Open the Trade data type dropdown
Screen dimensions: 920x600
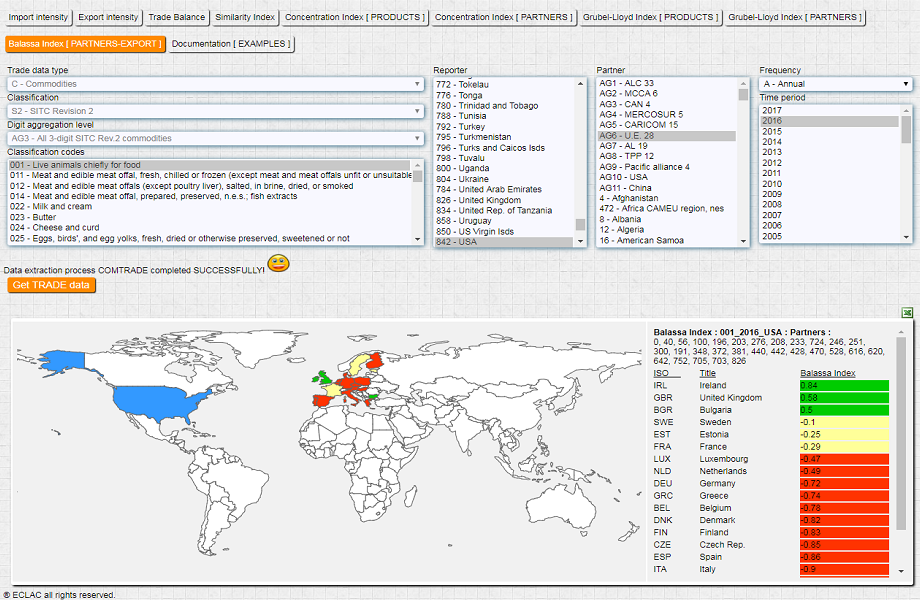coord(216,84)
